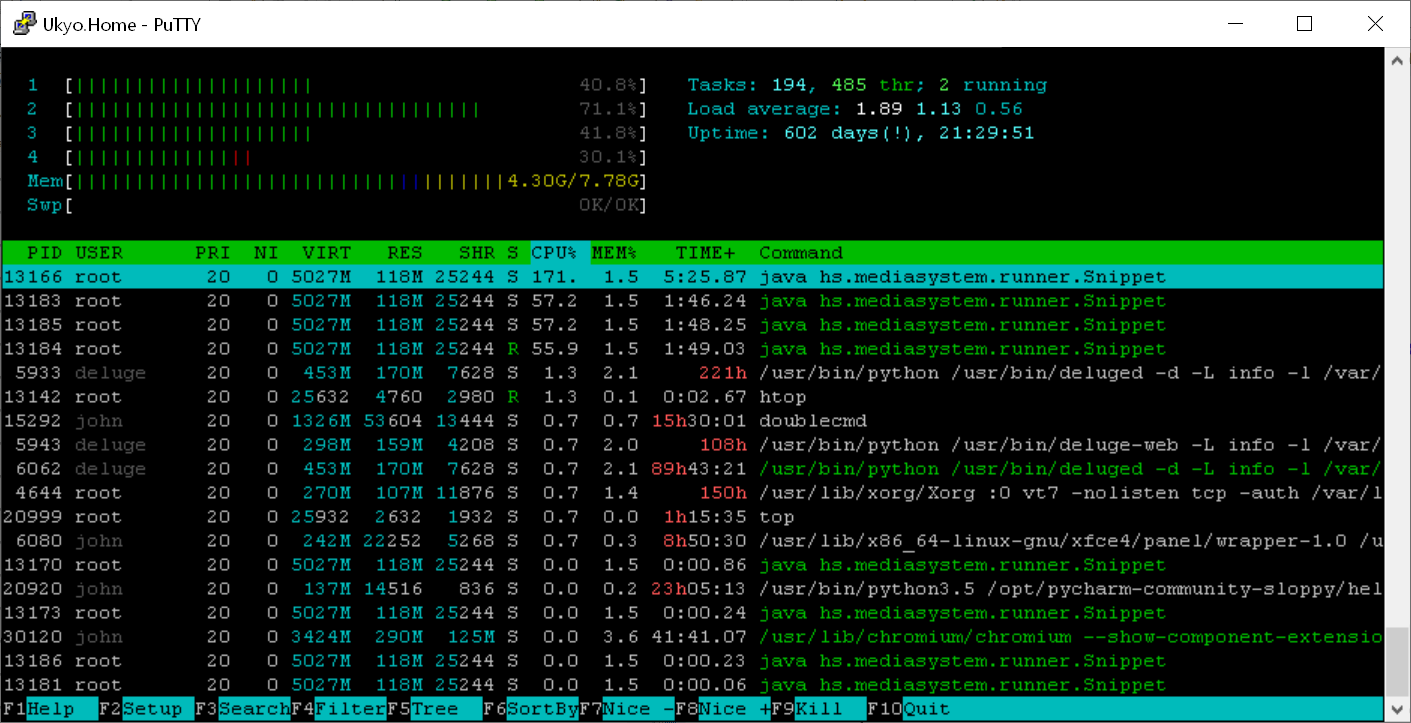The width and height of the screenshot is (1411, 723).
Task: Click the Swp usage meter
Action: click(337, 205)
